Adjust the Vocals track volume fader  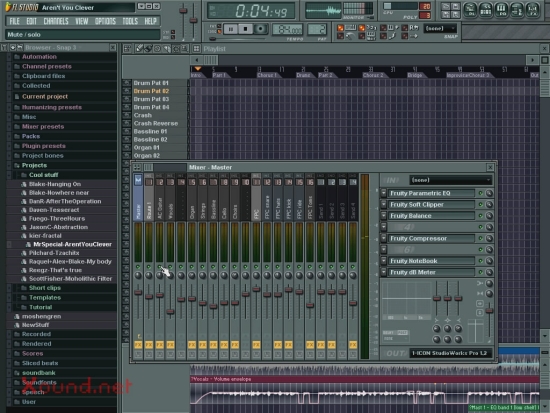pyautogui.click(x=170, y=312)
